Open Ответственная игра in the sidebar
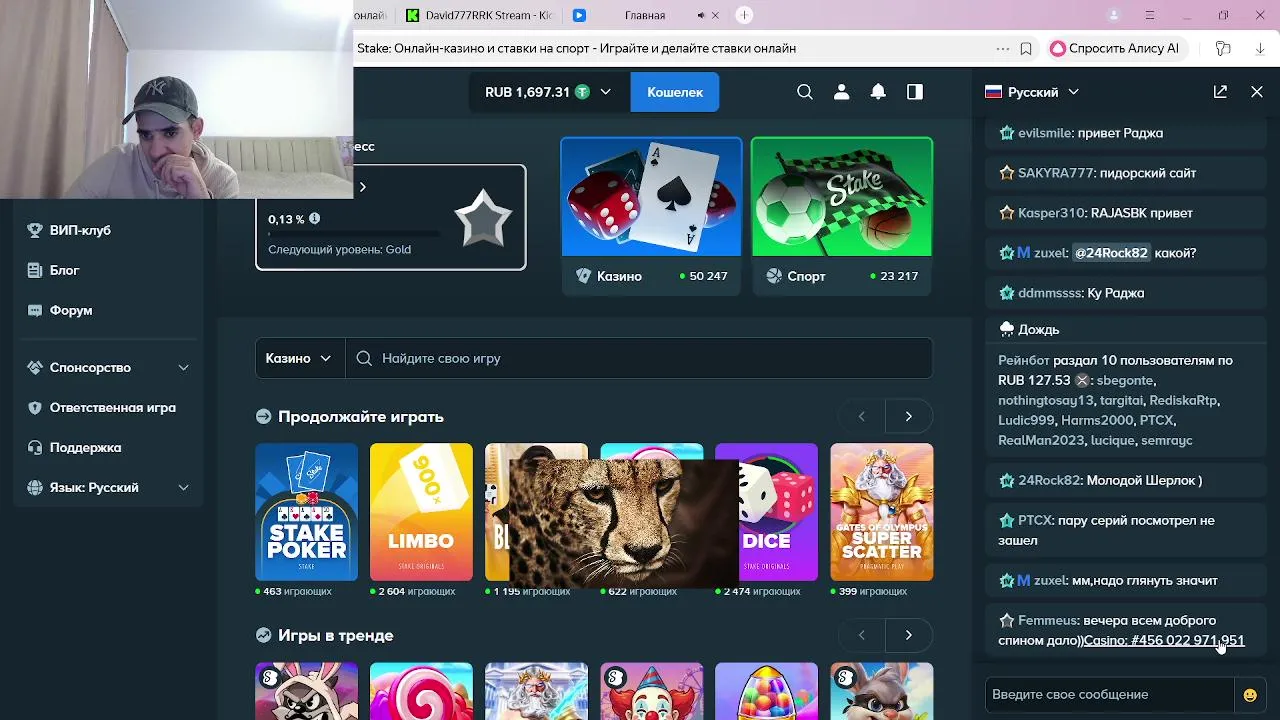The image size is (1280, 720). 112,407
